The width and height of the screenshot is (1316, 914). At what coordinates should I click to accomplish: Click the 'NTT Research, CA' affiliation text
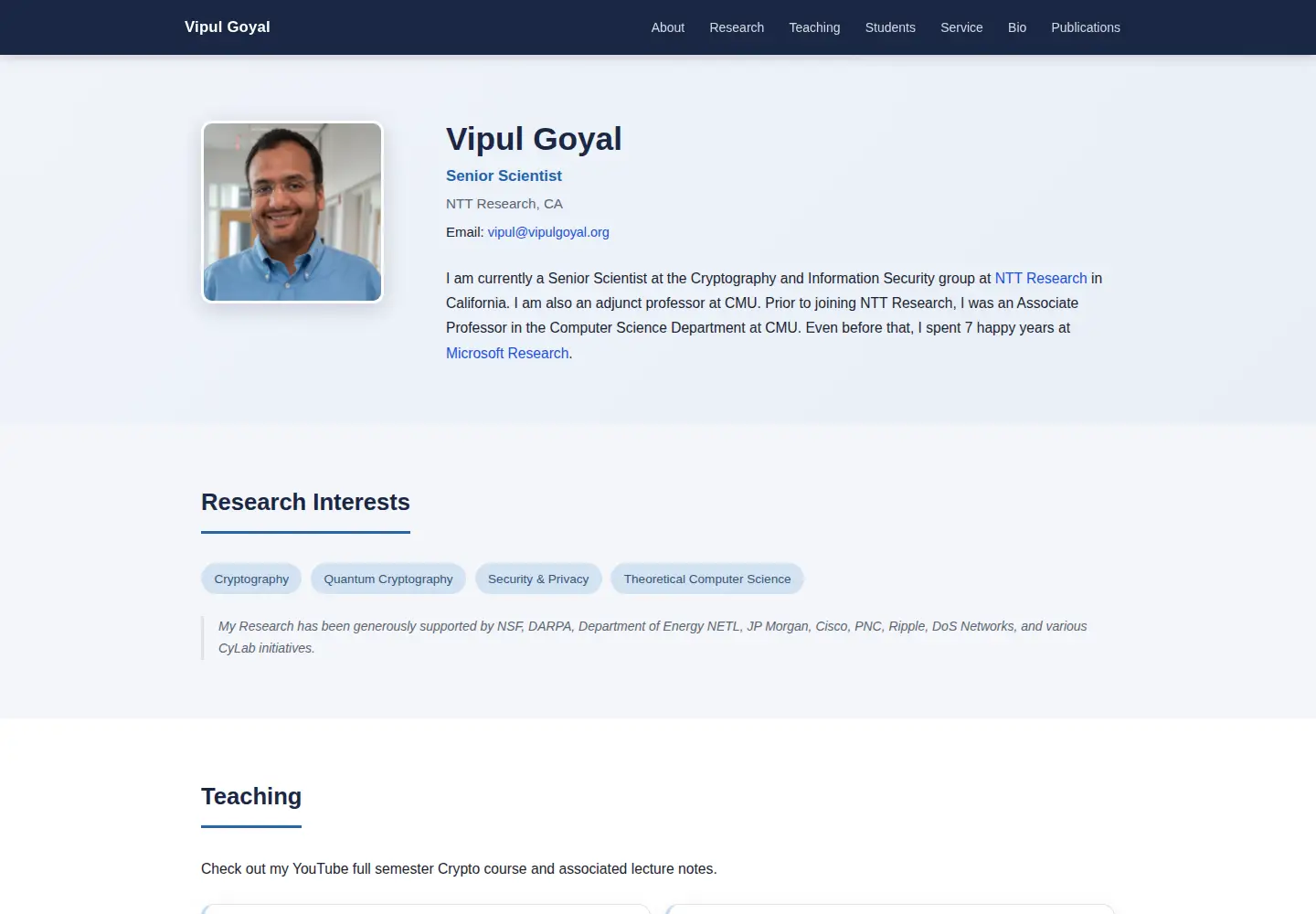(504, 204)
